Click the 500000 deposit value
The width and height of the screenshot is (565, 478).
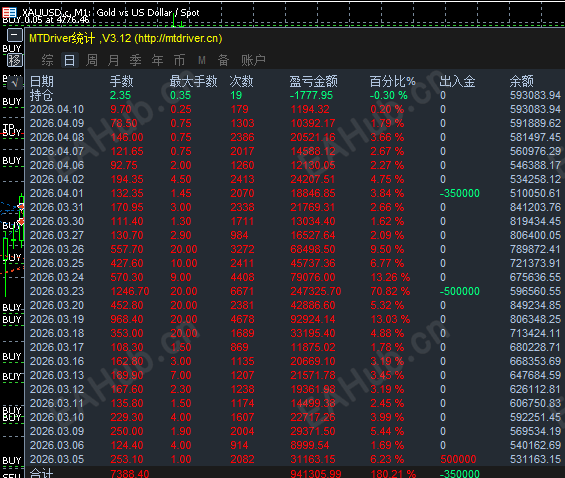[458, 460]
